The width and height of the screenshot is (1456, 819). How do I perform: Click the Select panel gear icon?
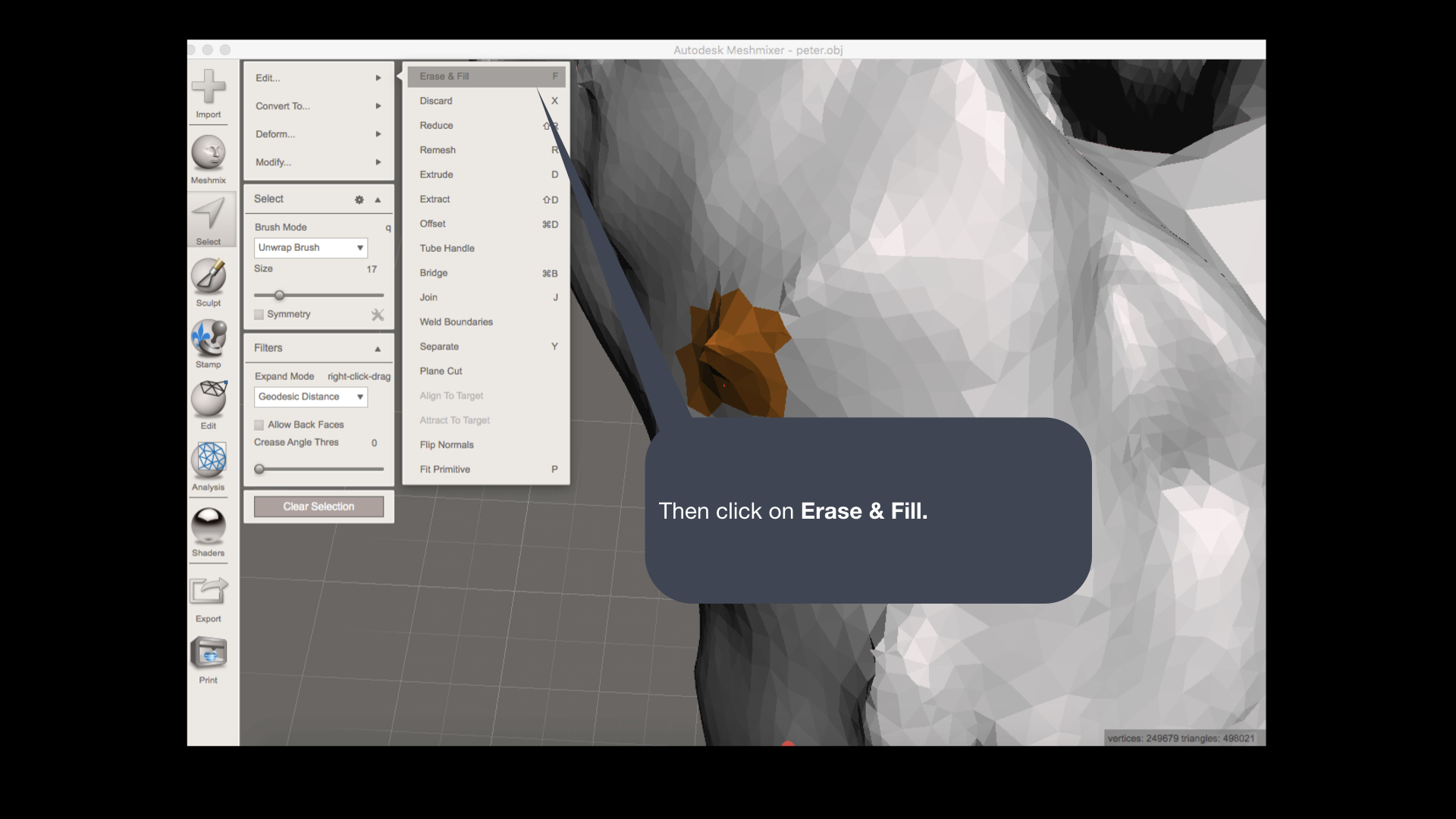click(x=359, y=199)
